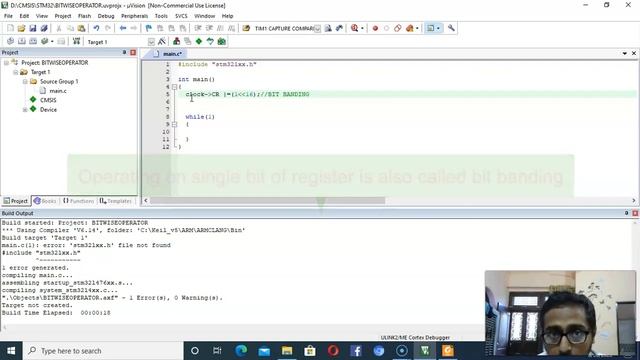This screenshot has width=640, height=360.
Task: Select the Project panel tab
Action: coord(16,201)
